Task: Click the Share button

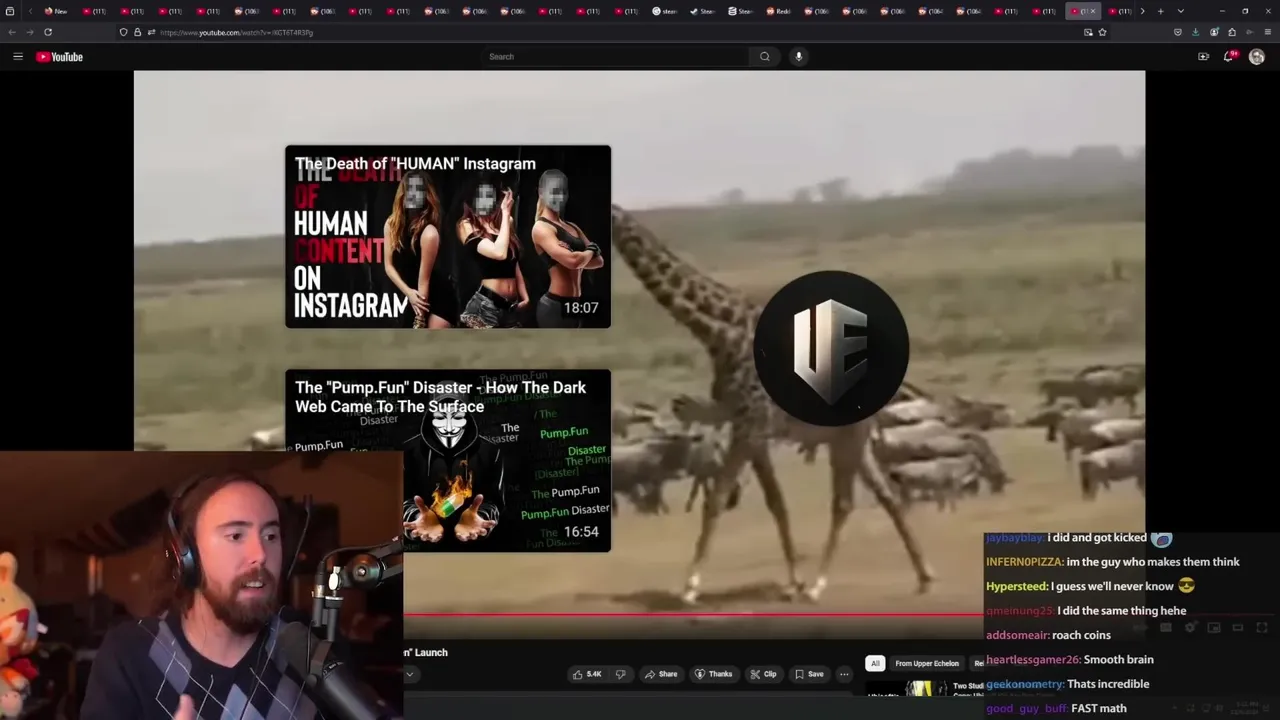Action: point(661,674)
